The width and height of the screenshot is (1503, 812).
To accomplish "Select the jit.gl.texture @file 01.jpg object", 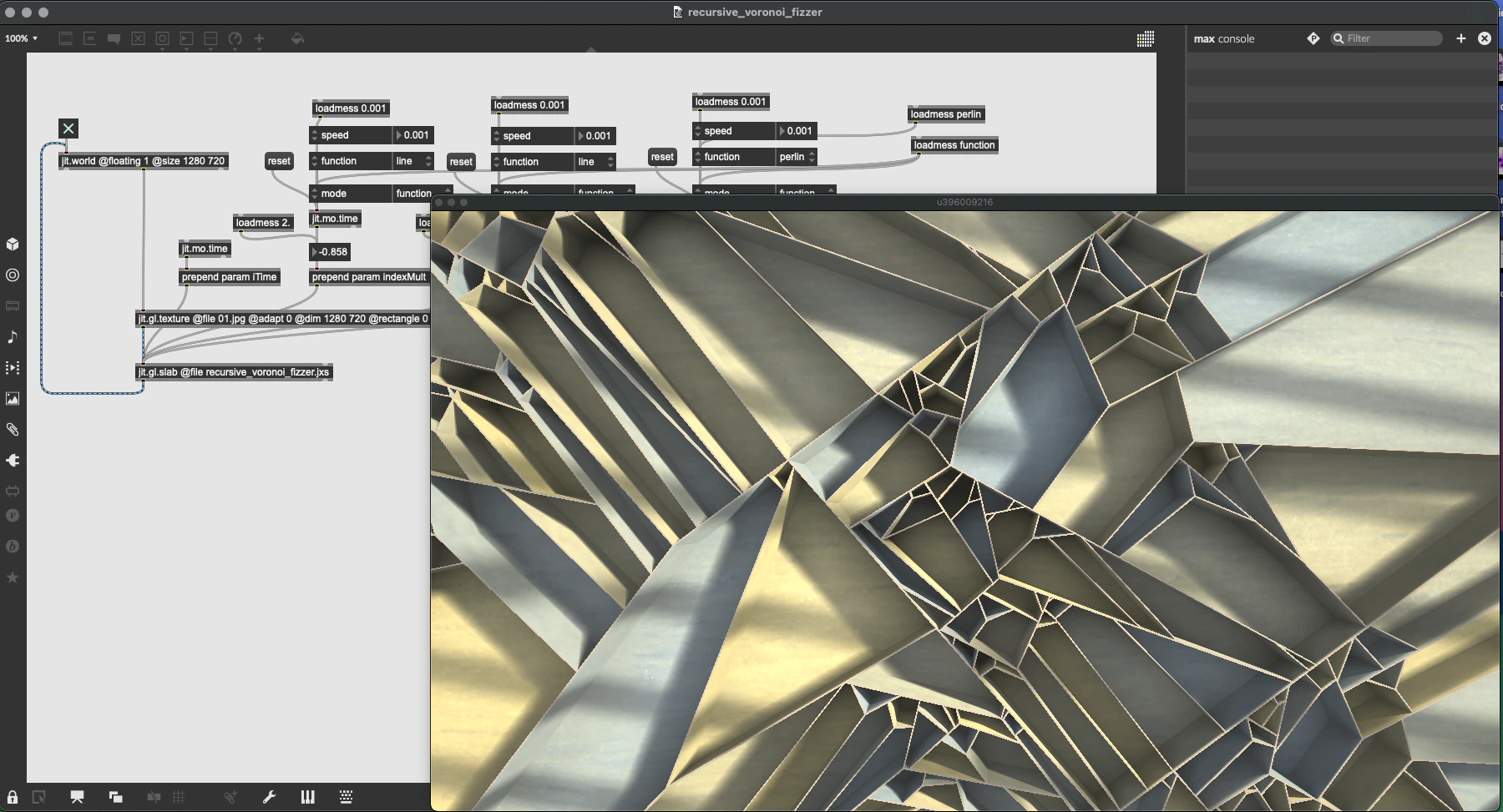I will (x=283, y=319).
